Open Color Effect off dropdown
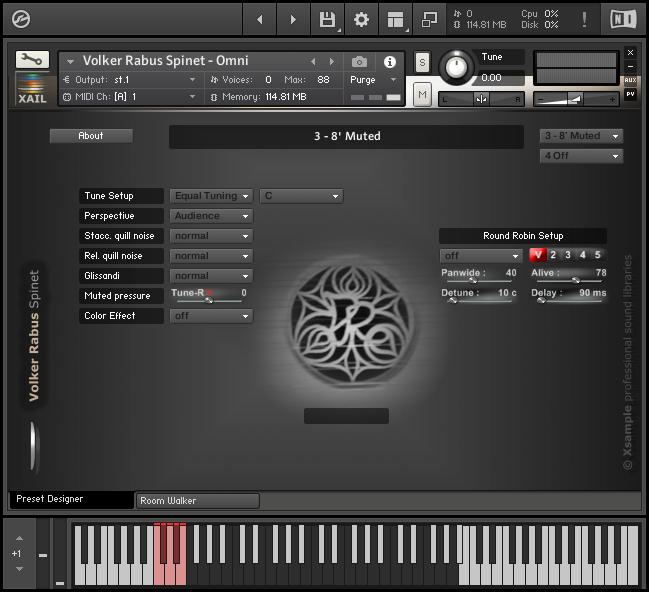The width and height of the screenshot is (649, 592). click(211, 316)
